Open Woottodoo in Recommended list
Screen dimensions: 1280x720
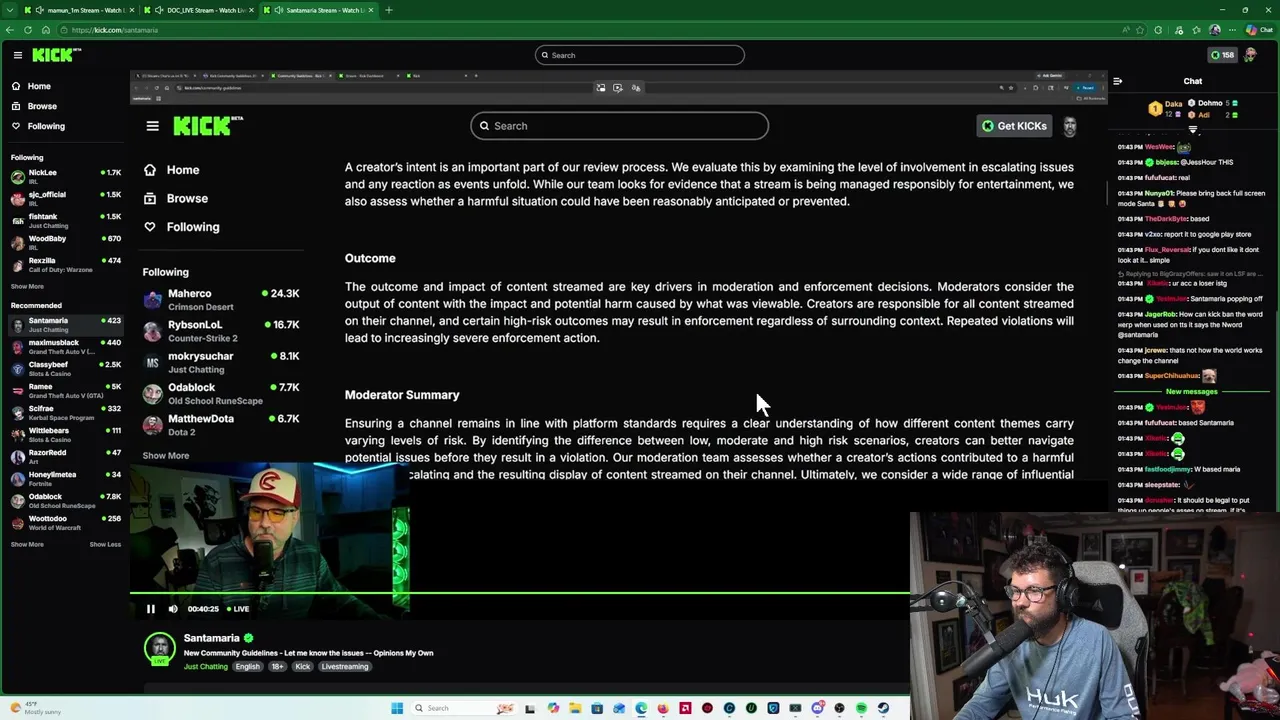coord(65,522)
